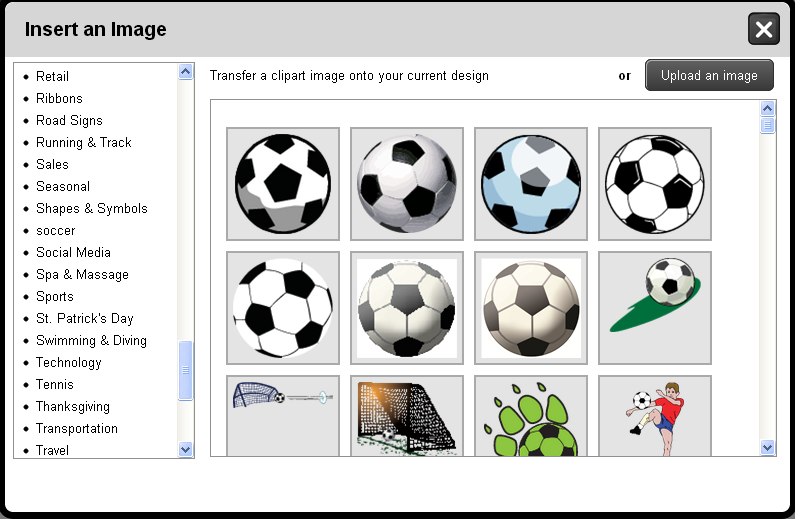The width and height of the screenshot is (795, 519).
Task: Browse the Shapes & Symbols category
Action: 92,208
